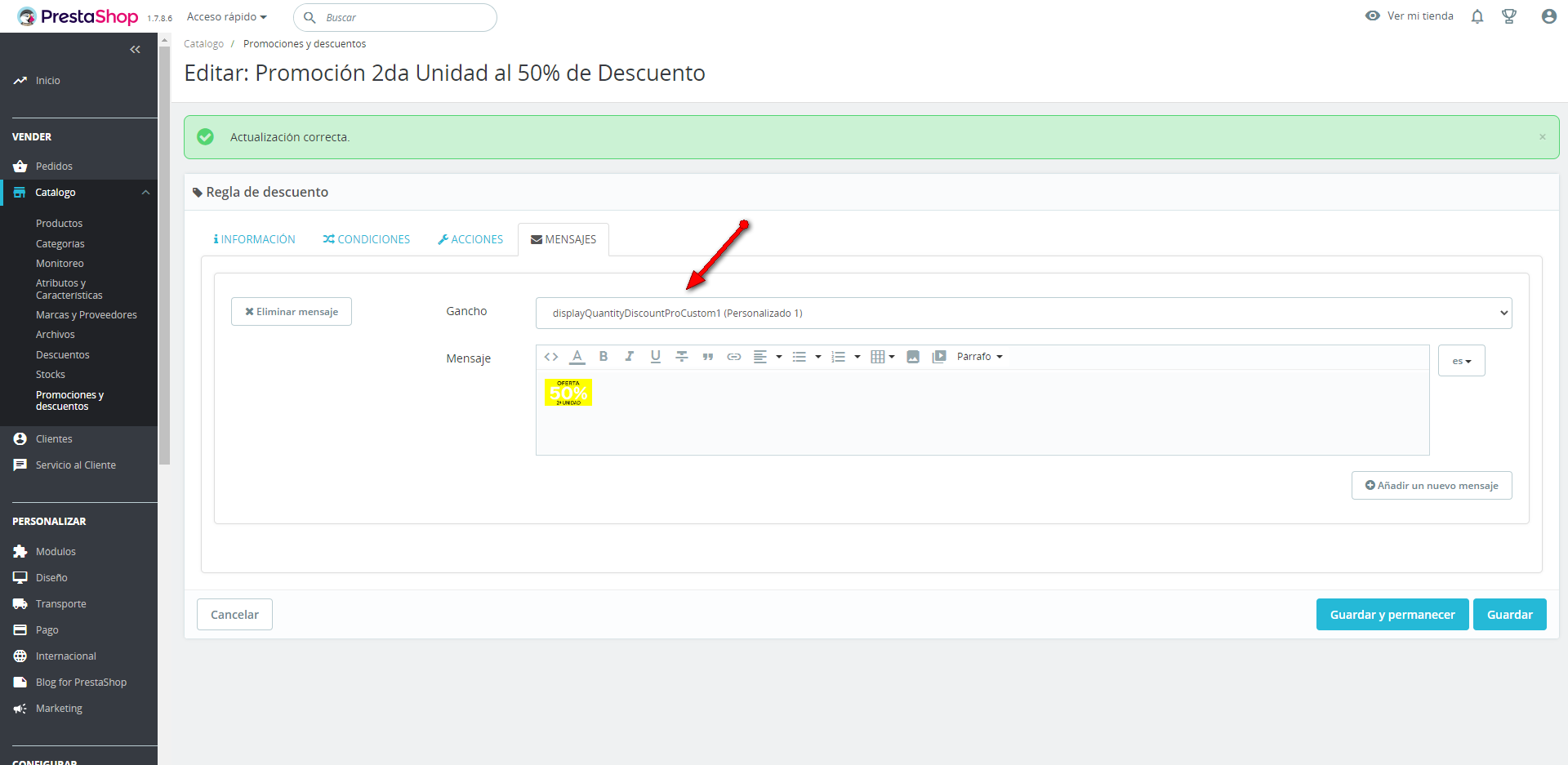
Task: Focus the Buscar search field
Action: [395, 17]
